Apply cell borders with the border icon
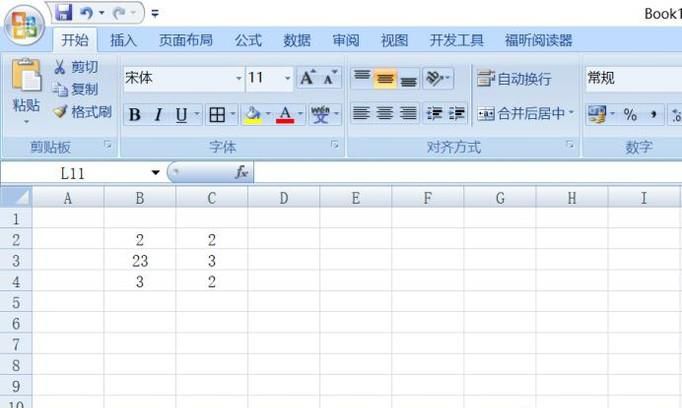The image size is (682, 408). (217, 115)
